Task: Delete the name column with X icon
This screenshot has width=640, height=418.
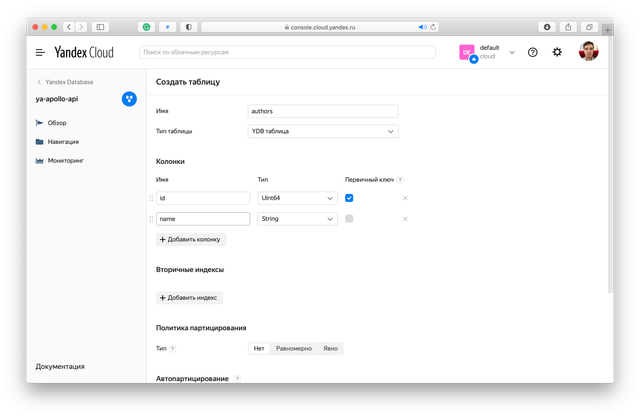Action: pyautogui.click(x=405, y=218)
